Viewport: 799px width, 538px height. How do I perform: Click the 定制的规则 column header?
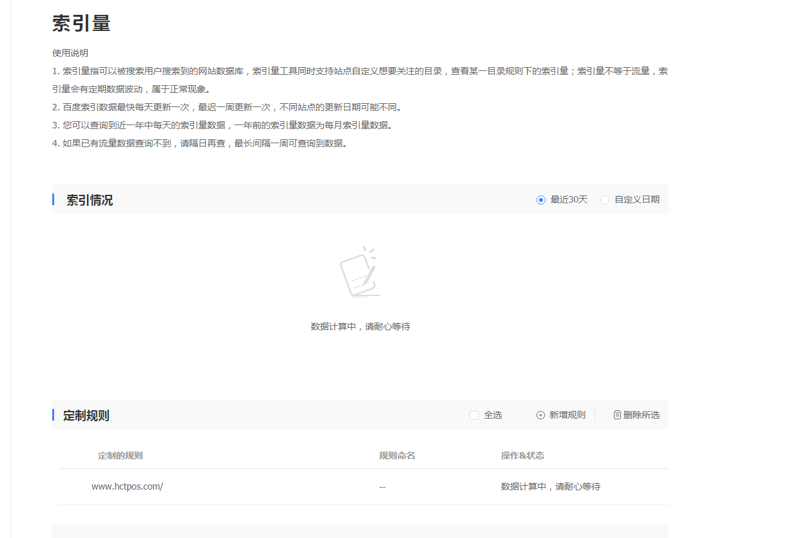pos(120,455)
